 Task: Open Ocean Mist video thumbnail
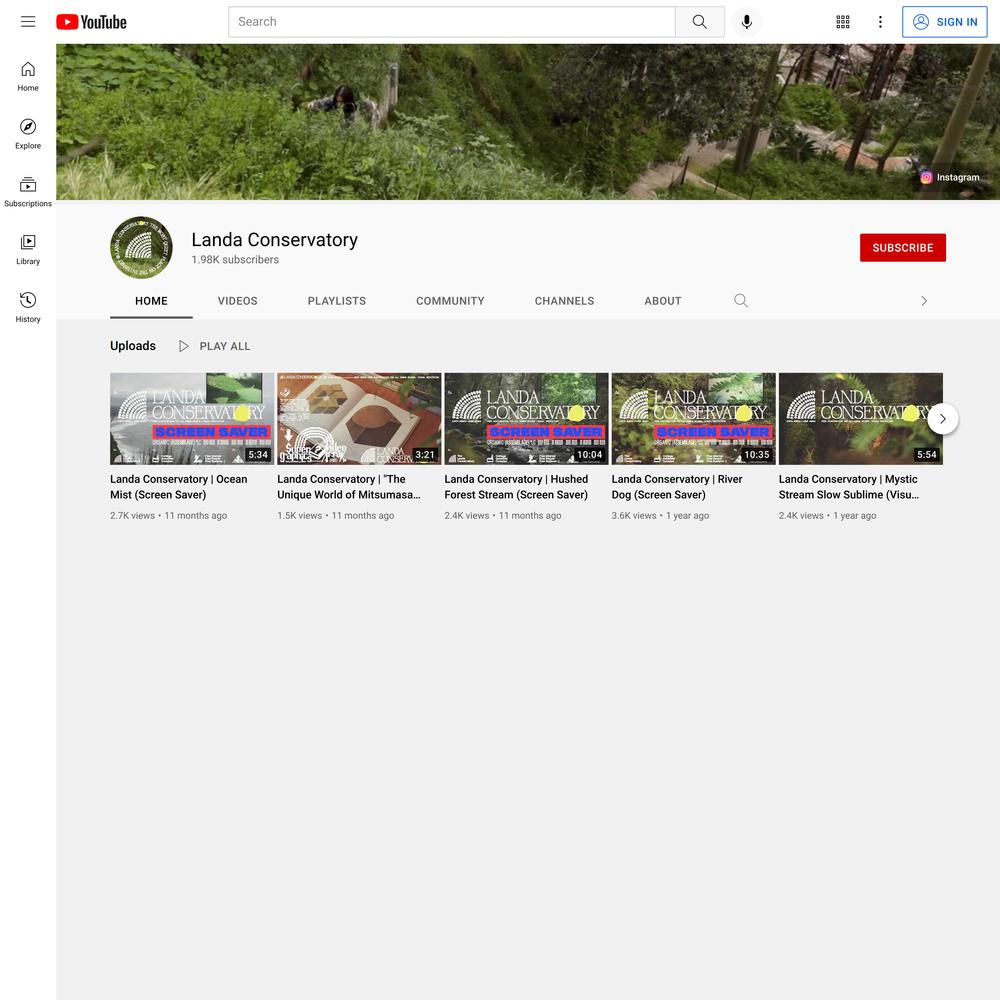tap(192, 419)
